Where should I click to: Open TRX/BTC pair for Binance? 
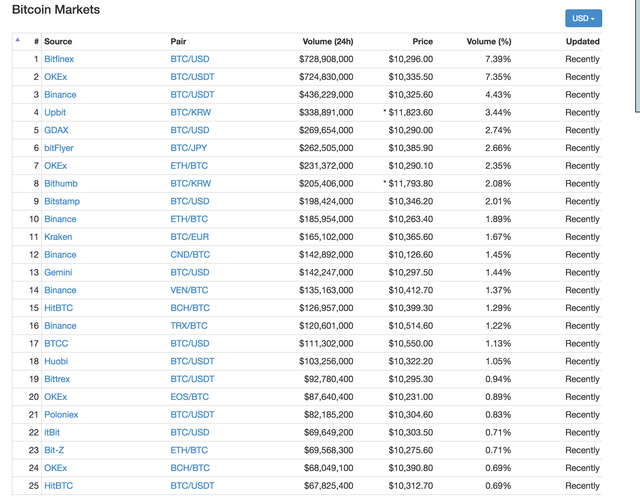click(x=189, y=326)
